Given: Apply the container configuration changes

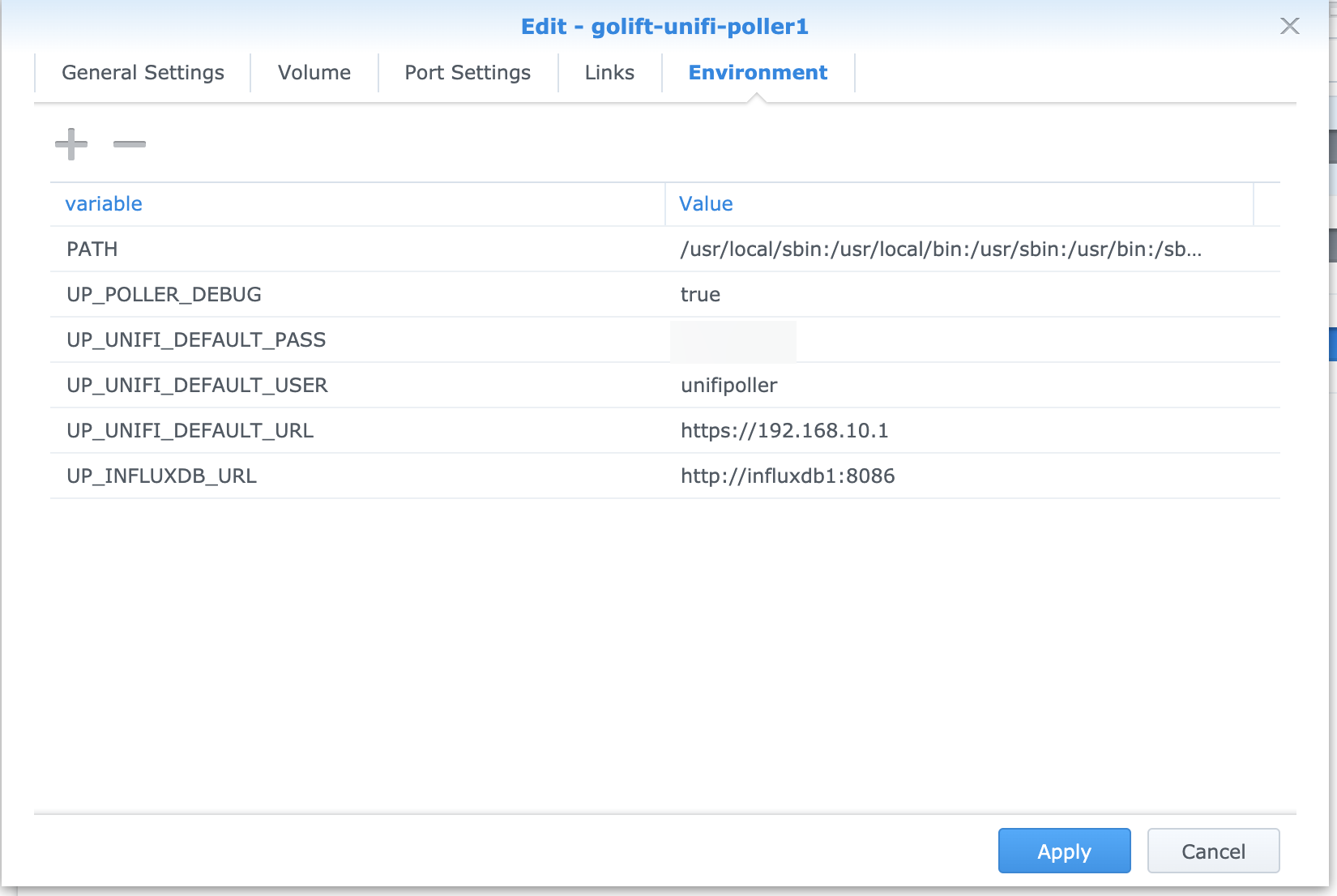Looking at the screenshot, I should pyautogui.click(x=1064, y=851).
